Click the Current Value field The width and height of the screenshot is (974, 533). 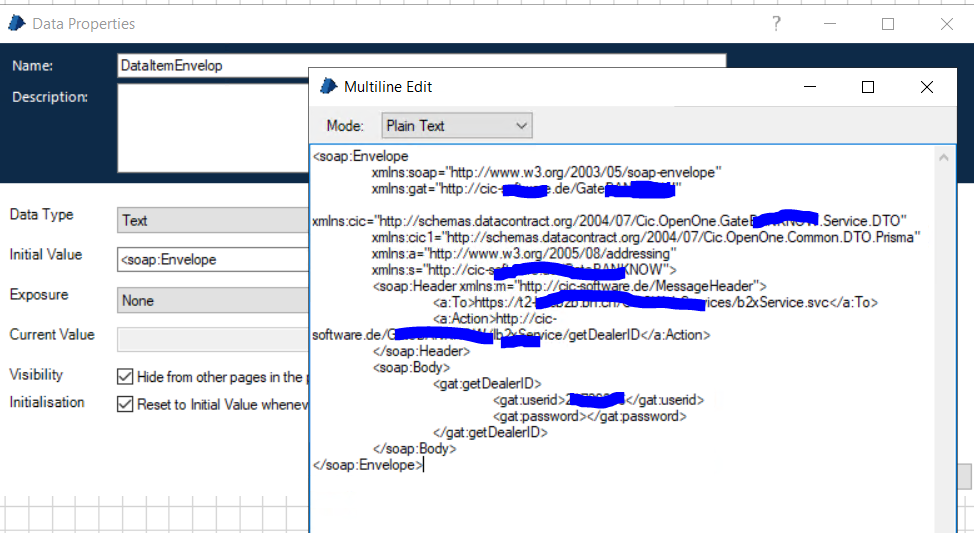point(212,339)
